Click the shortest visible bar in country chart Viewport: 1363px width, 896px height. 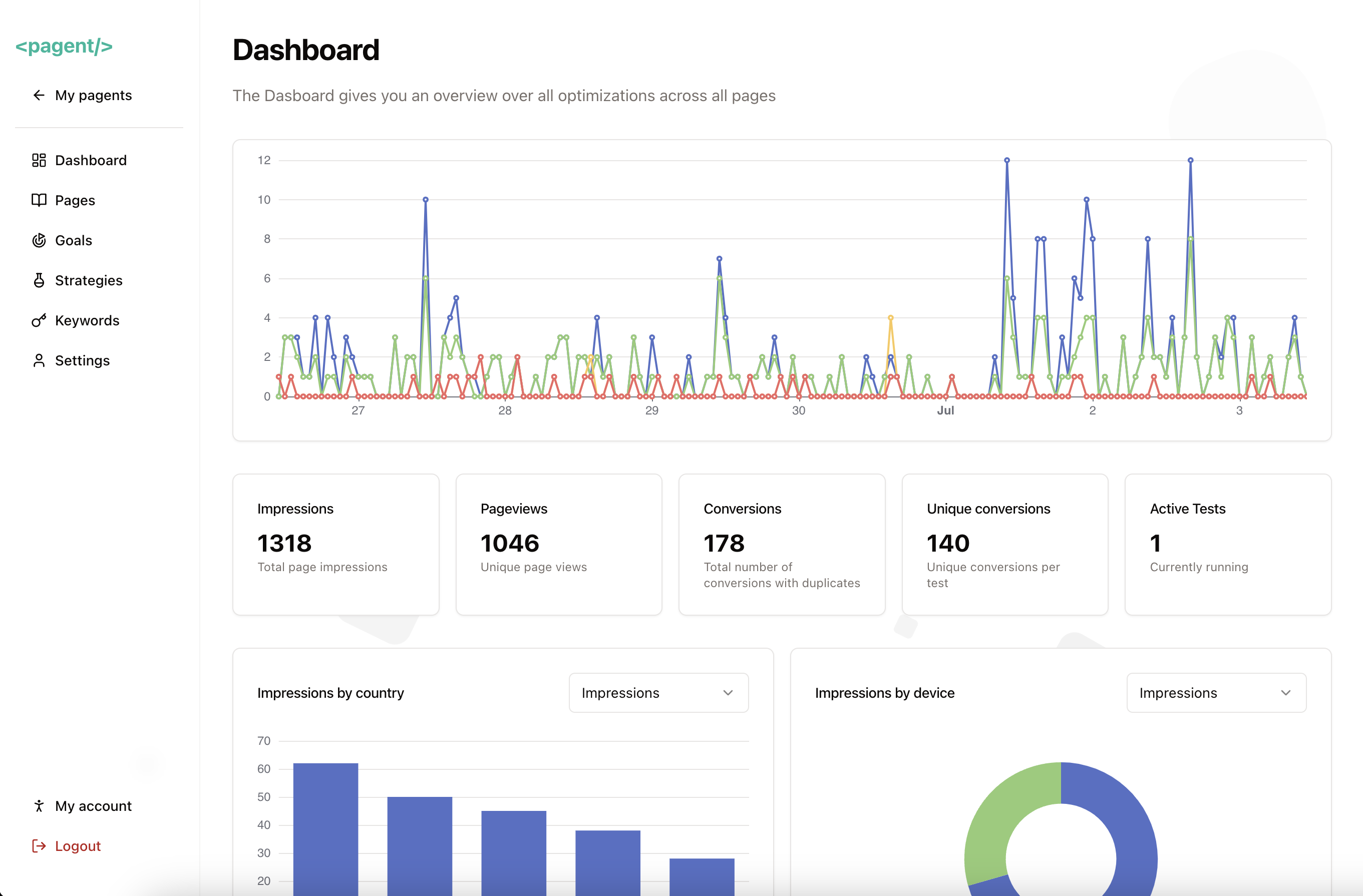702,877
